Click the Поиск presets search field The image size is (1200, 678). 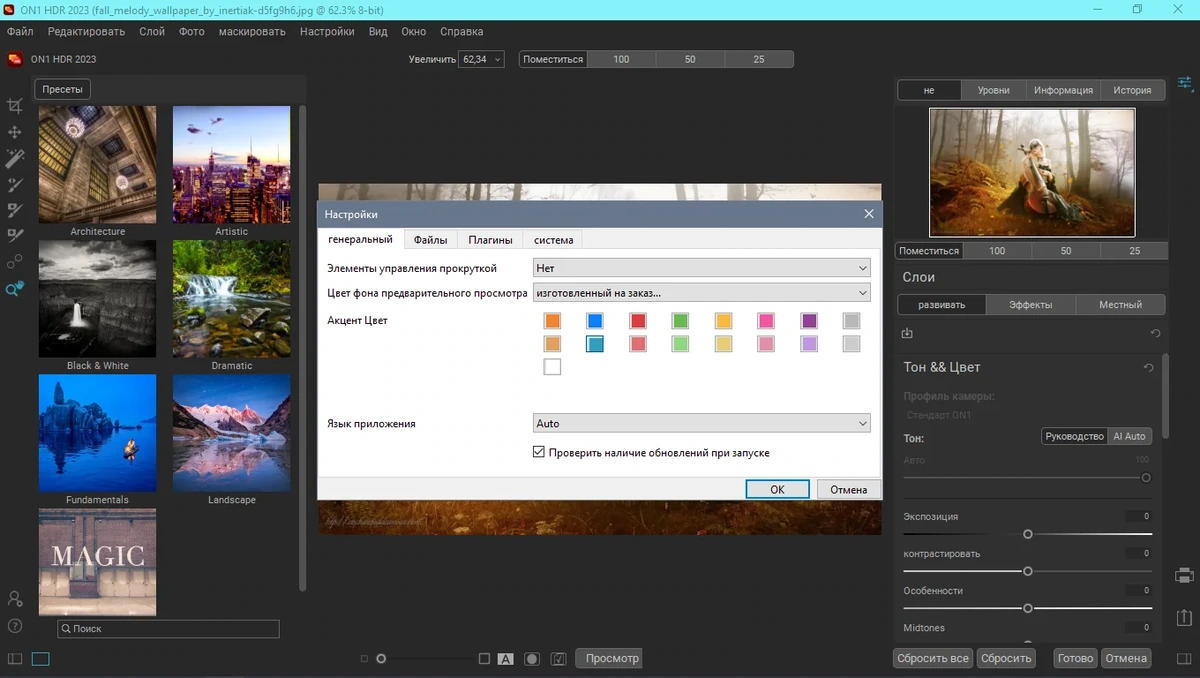click(x=168, y=629)
